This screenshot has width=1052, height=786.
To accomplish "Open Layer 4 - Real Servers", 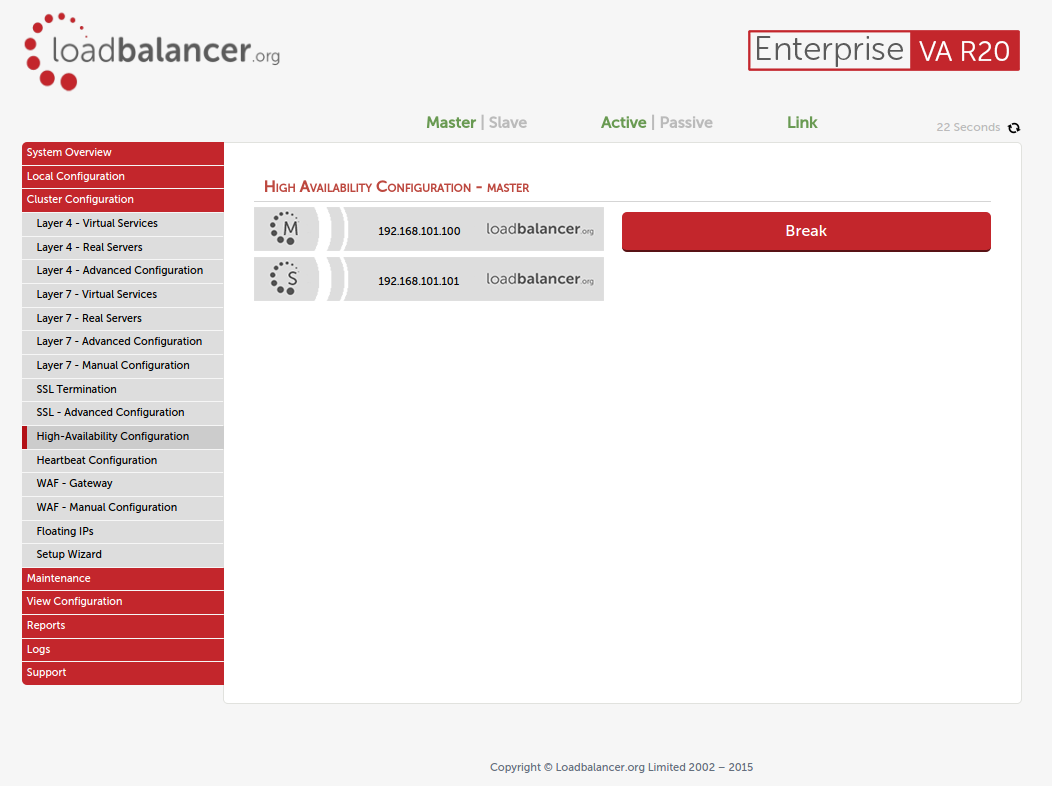I will click(123, 247).
